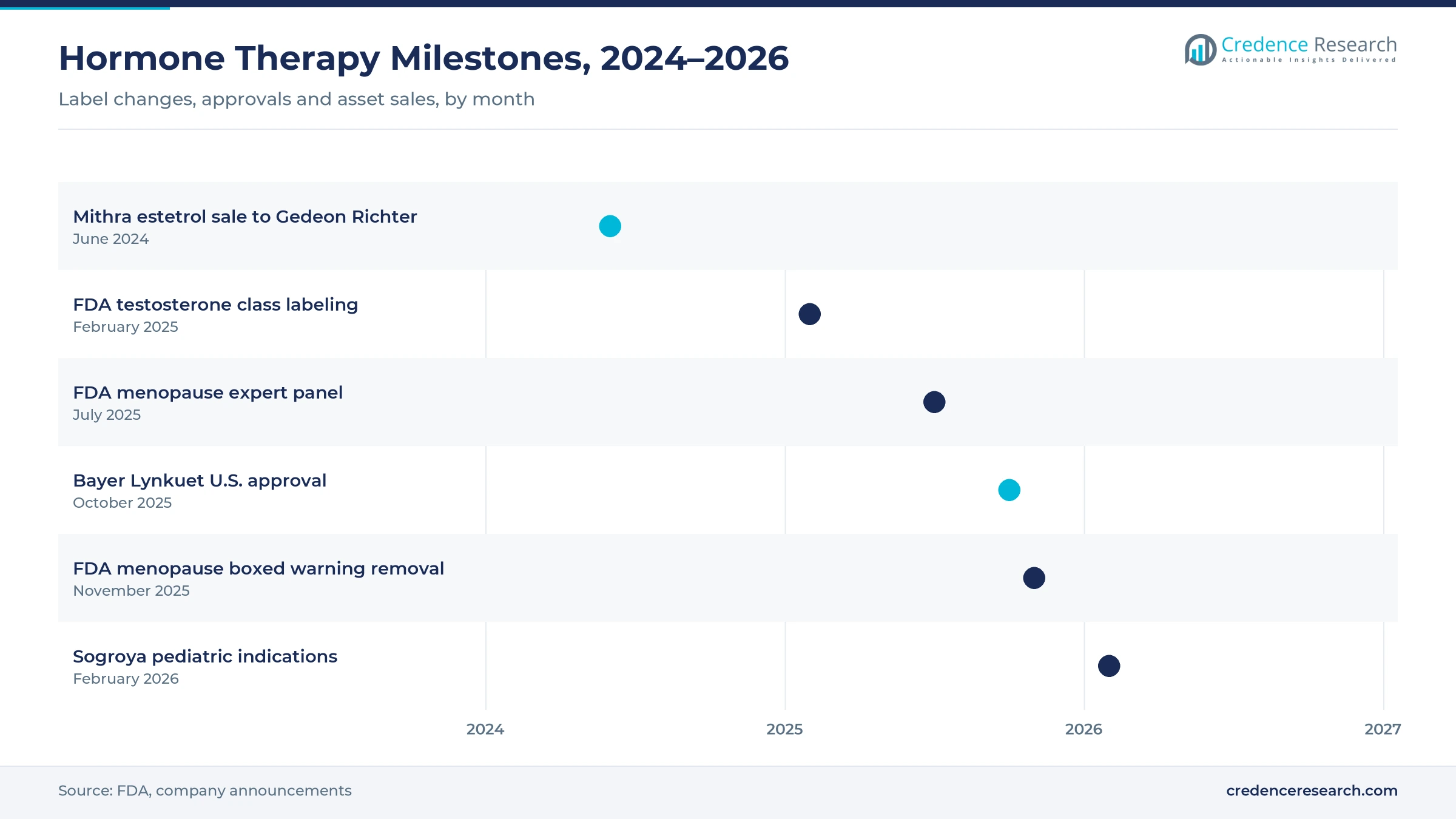Viewport: 1456px width, 819px height.
Task: Click 'FDA menopause expert panel' label
Action: [207, 393]
